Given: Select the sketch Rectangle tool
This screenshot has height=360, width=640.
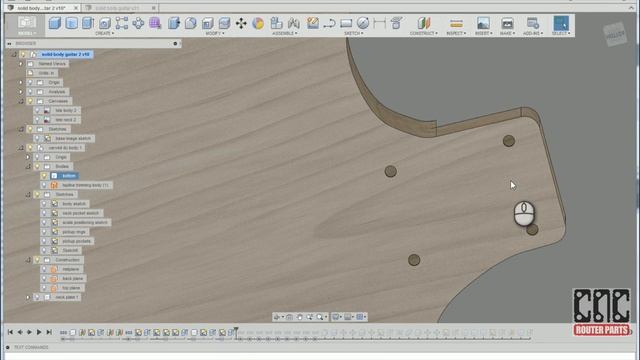Looking at the screenshot, I should click(346, 23).
